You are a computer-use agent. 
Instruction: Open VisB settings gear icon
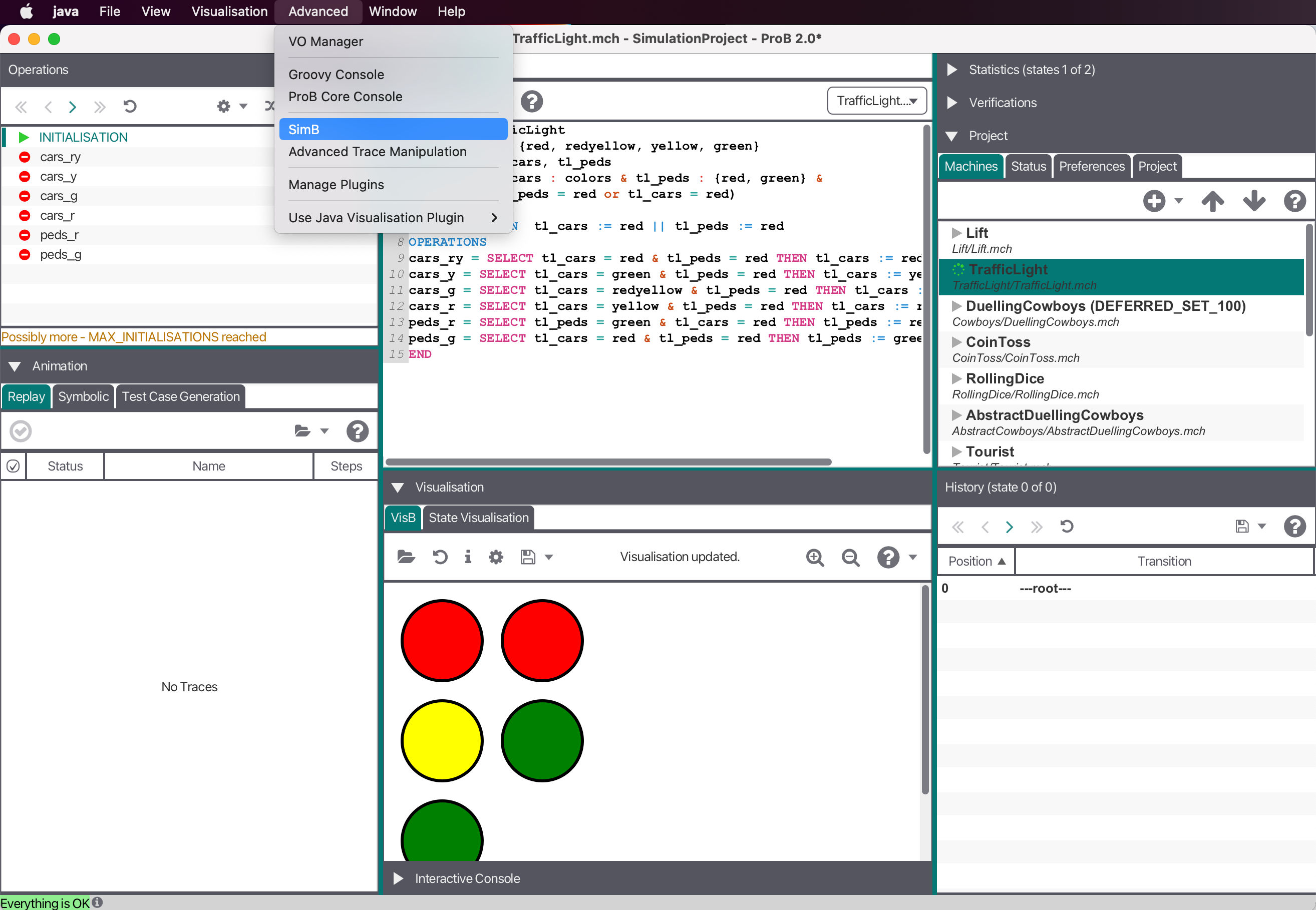point(496,557)
